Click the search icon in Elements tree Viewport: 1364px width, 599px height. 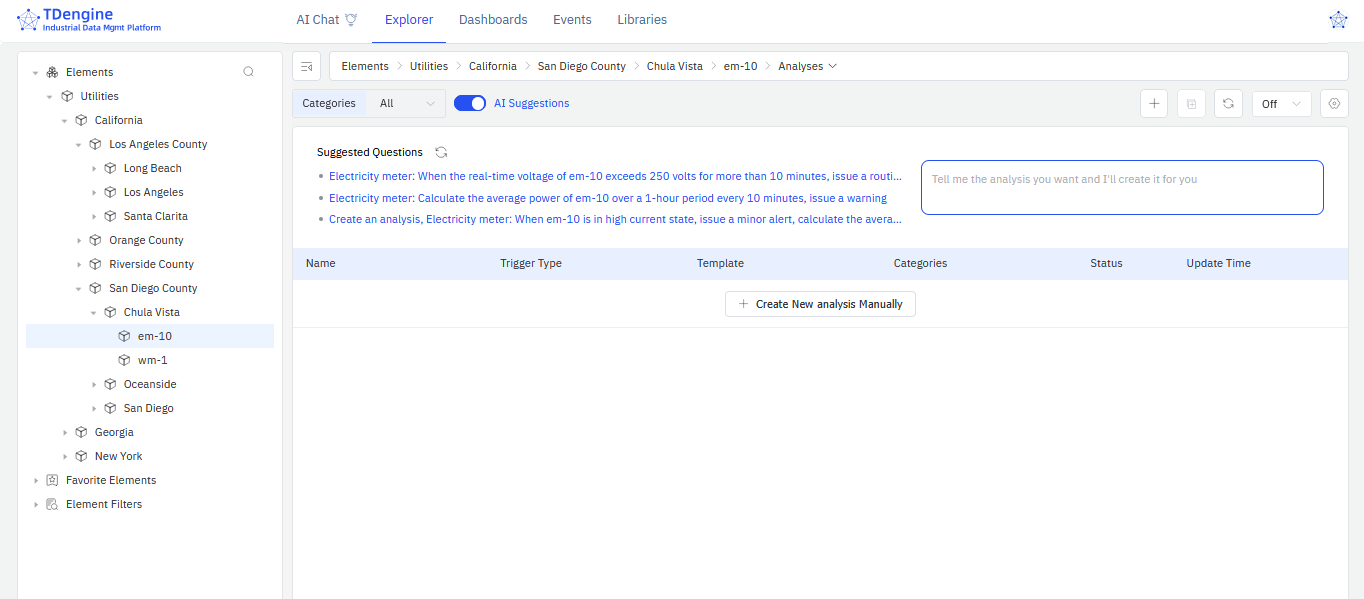coord(249,72)
